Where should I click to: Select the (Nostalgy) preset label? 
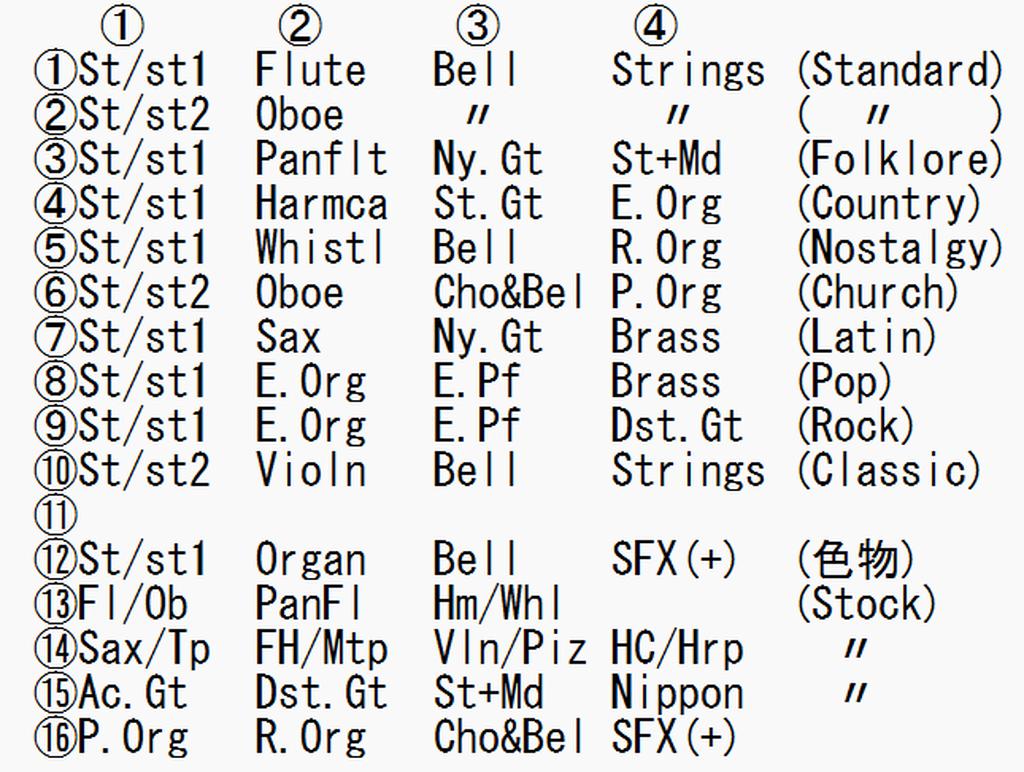899,248
